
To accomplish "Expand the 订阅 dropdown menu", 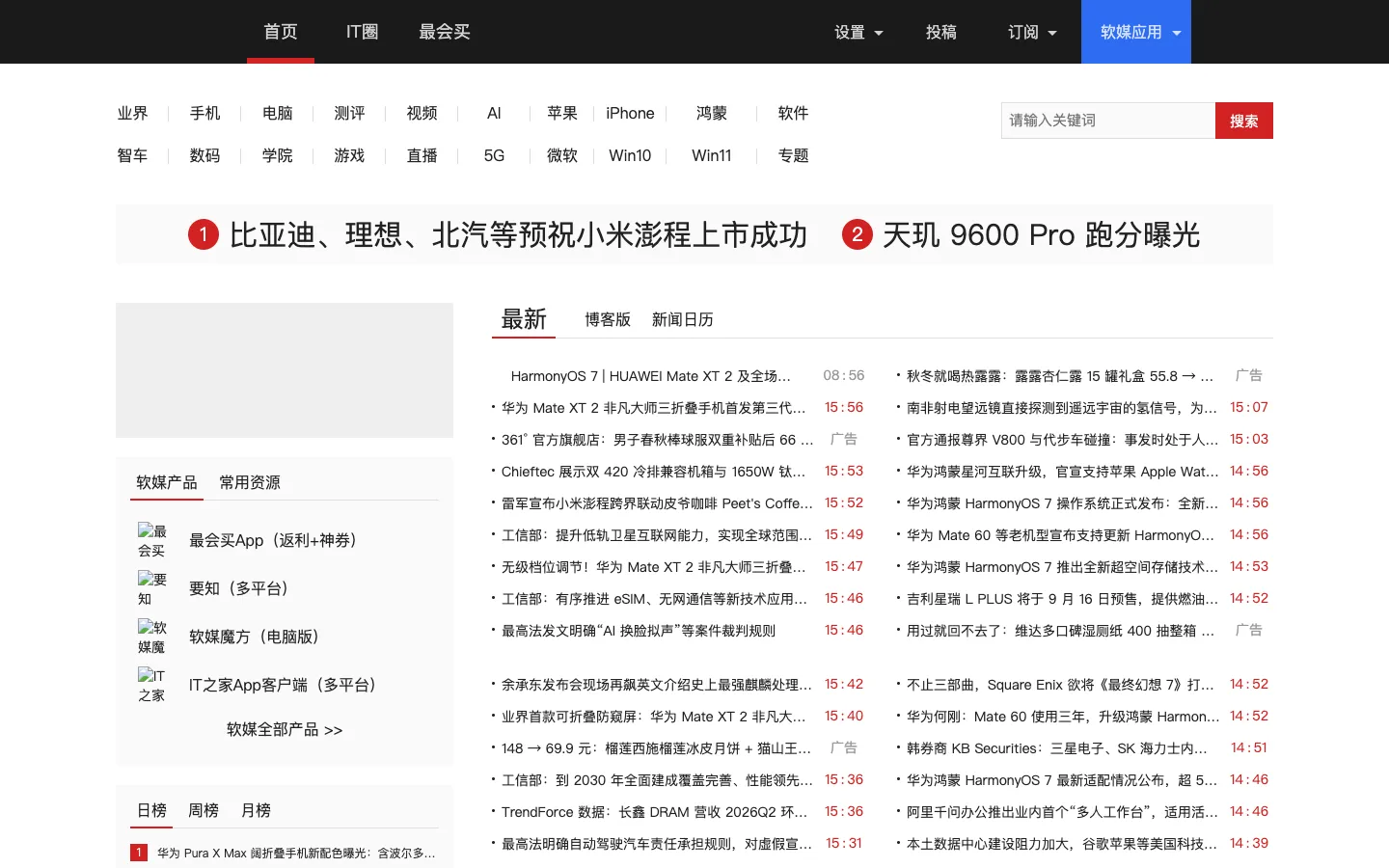I will pos(1032,32).
